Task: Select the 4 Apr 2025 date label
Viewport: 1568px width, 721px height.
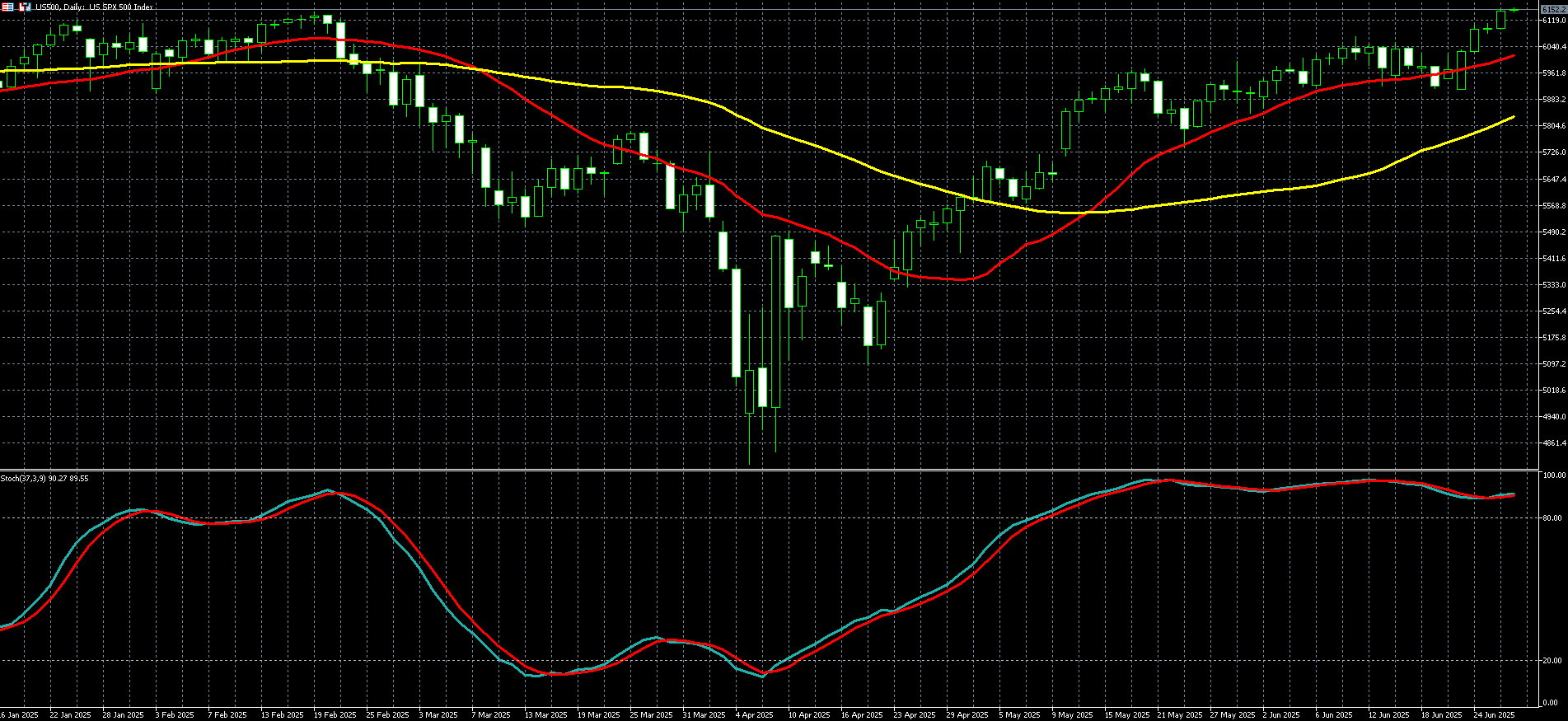Action: tap(754, 715)
